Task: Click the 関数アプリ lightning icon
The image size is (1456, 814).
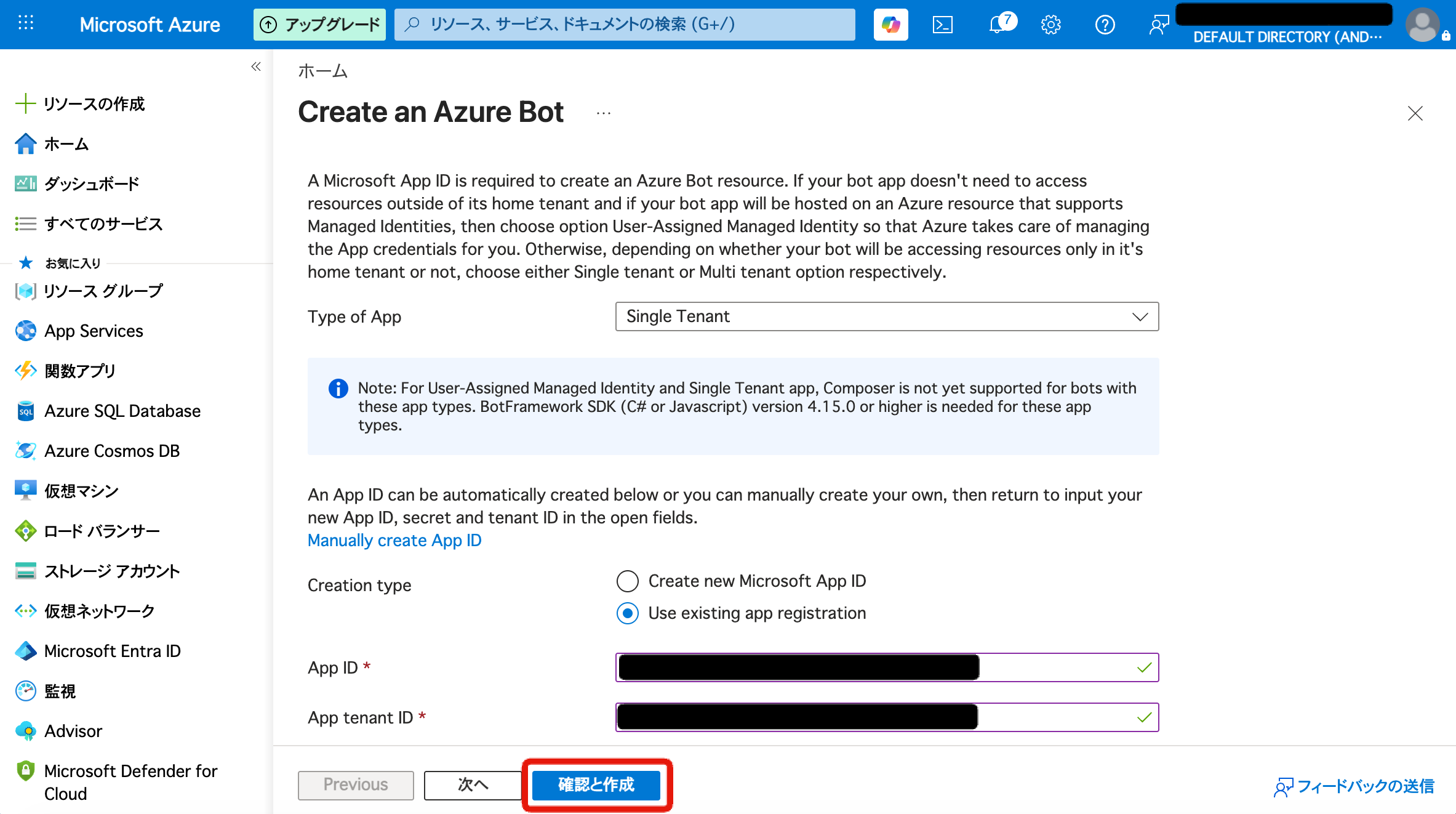Action: [x=25, y=371]
